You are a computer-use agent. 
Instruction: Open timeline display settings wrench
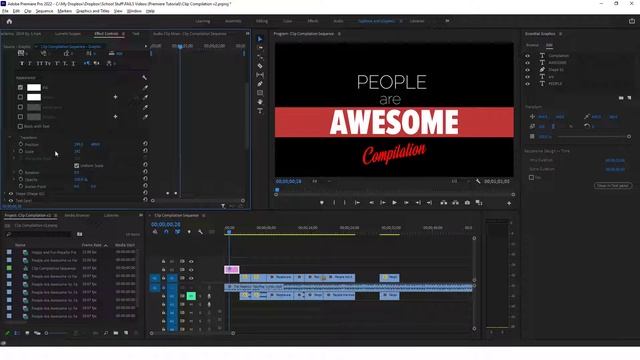pyautogui.click(x=200, y=232)
